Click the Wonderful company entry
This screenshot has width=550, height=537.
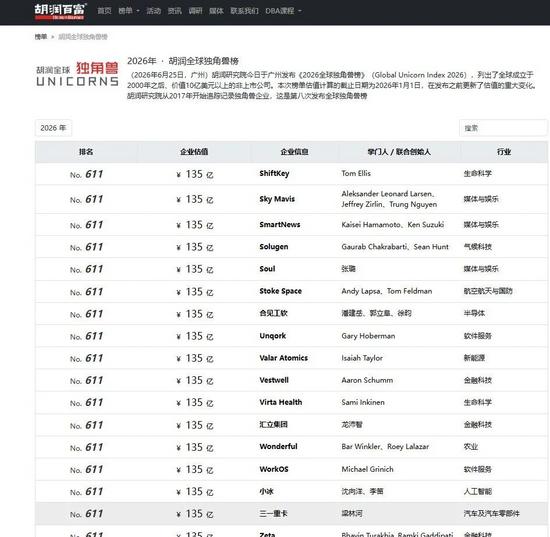(x=278, y=447)
